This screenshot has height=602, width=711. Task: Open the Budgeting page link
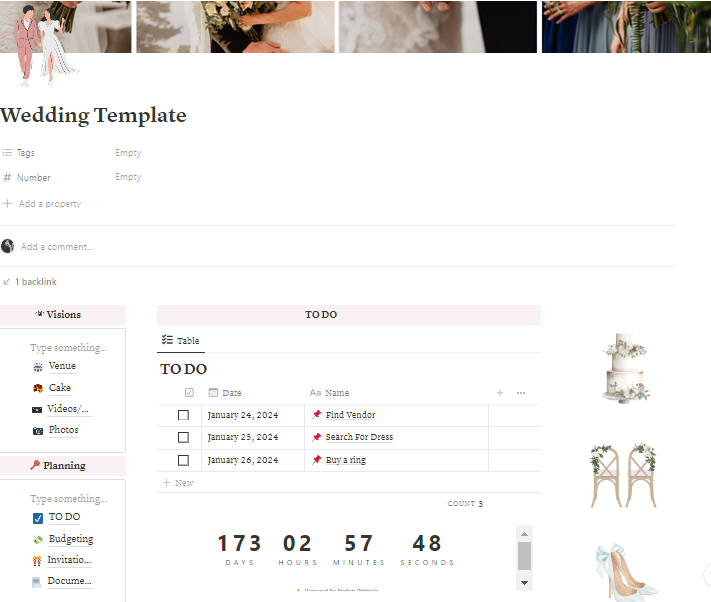71,539
